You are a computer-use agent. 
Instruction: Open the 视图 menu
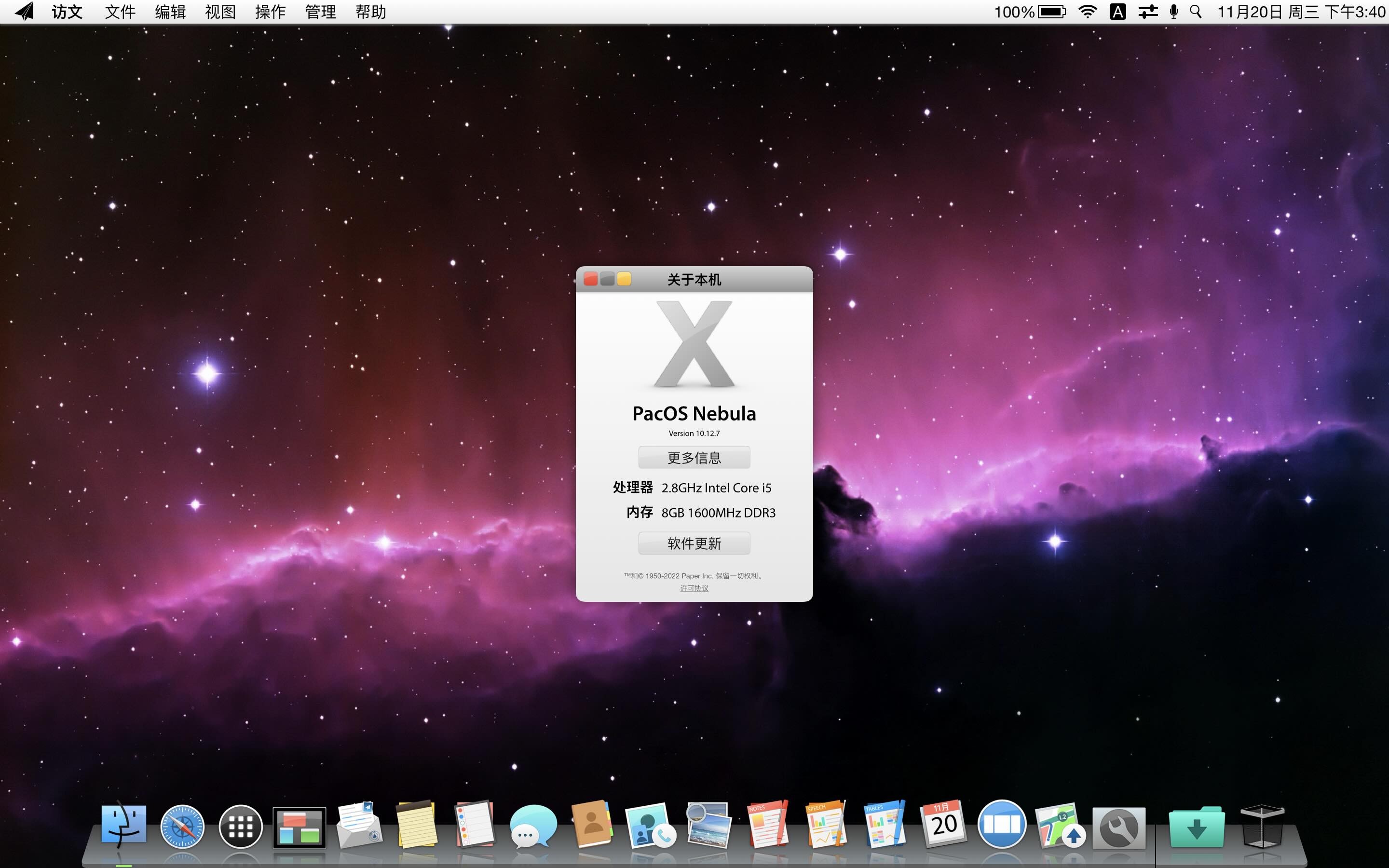[x=220, y=12]
